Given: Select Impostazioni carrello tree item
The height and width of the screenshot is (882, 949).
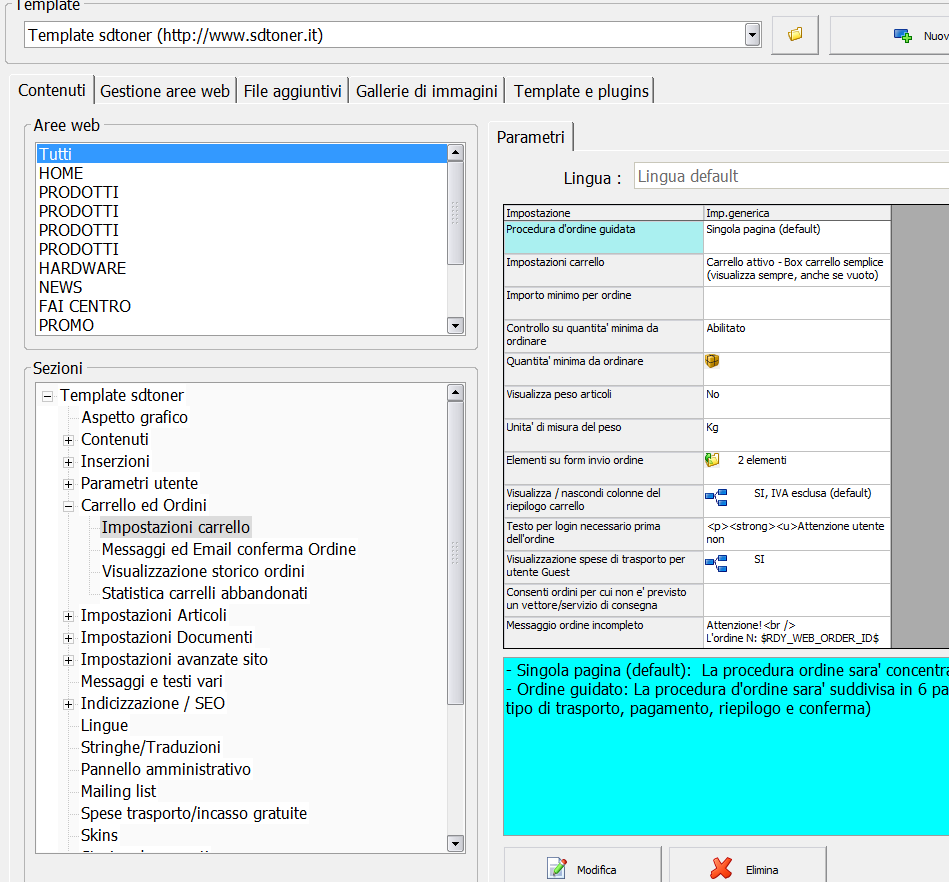Looking at the screenshot, I should 176,527.
